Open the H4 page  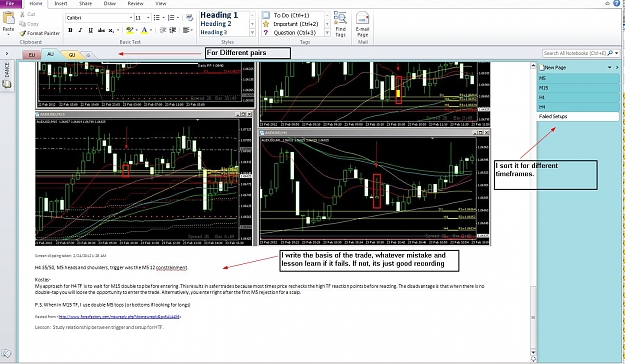click(x=578, y=107)
